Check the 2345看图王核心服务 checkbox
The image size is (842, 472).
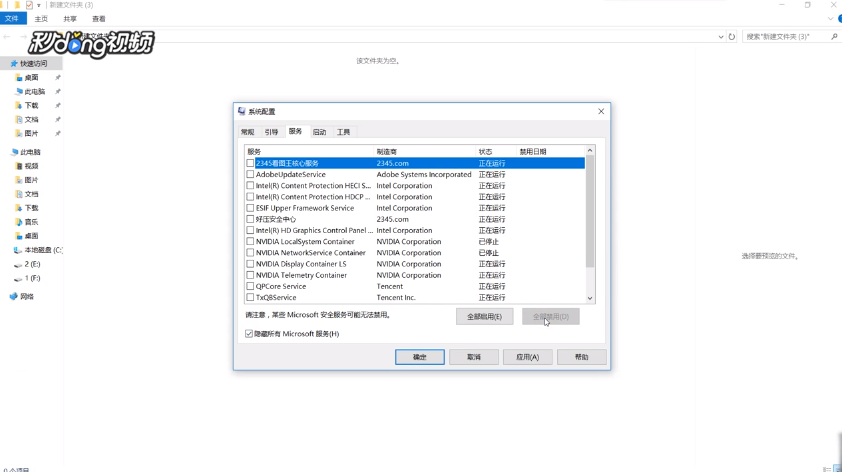tap(250, 163)
